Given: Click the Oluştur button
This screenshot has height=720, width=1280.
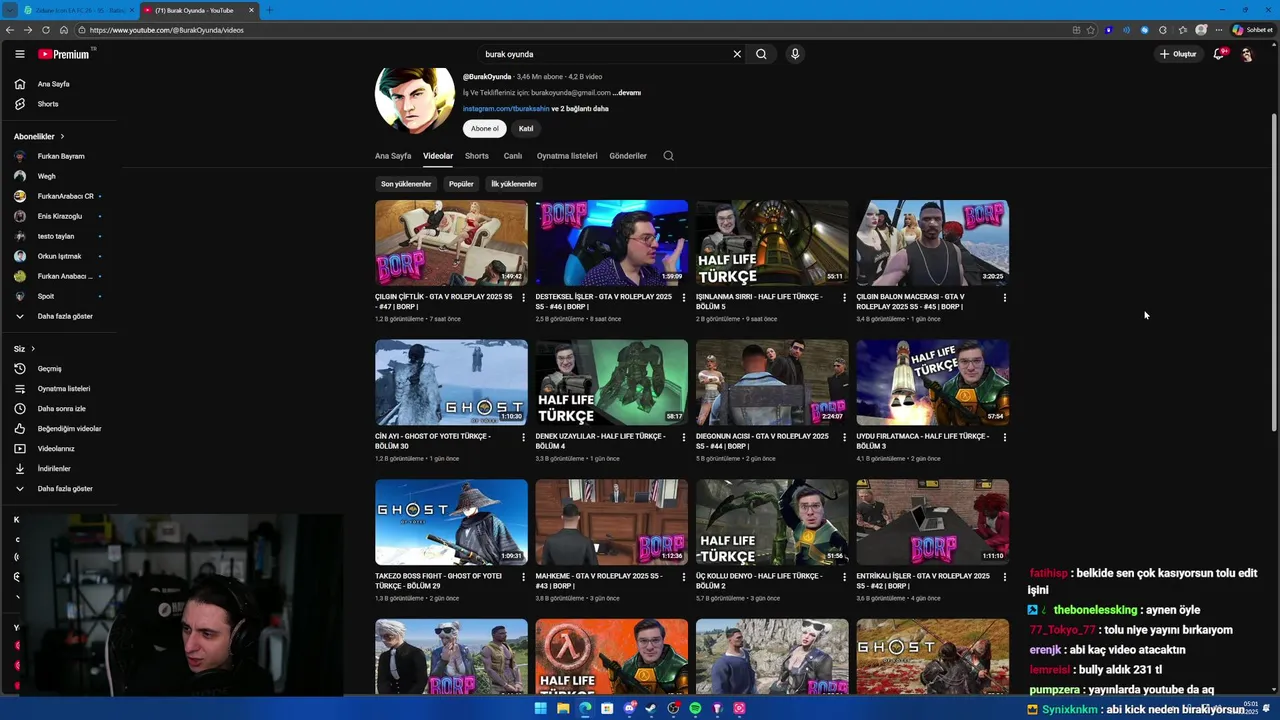Looking at the screenshot, I should [1178, 54].
